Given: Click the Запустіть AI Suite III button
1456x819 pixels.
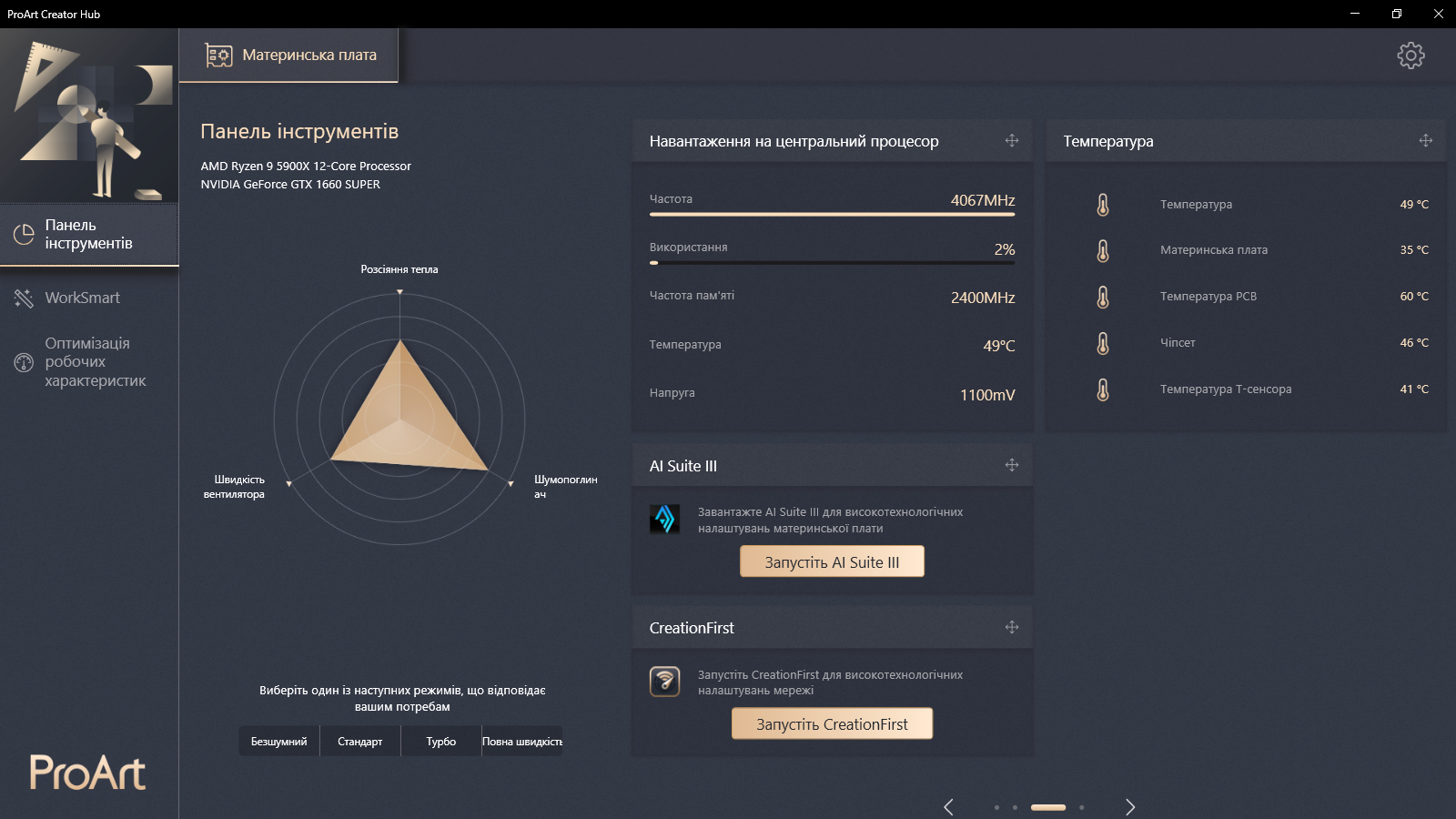Looking at the screenshot, I should [832, 561].
